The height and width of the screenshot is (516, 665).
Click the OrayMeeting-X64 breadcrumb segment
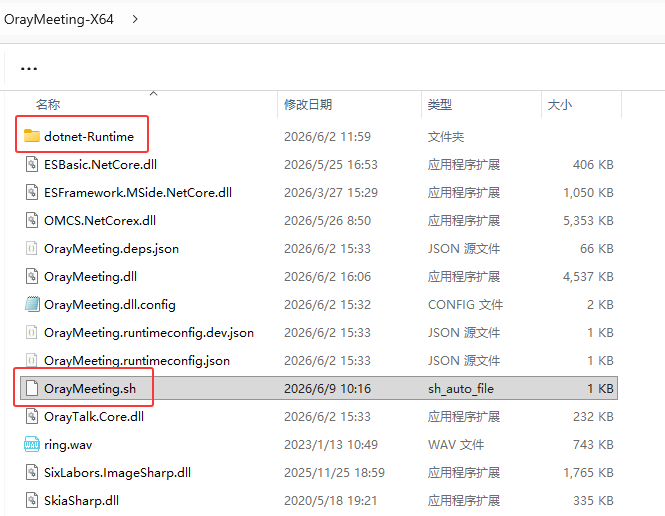(x=59, y=19)
